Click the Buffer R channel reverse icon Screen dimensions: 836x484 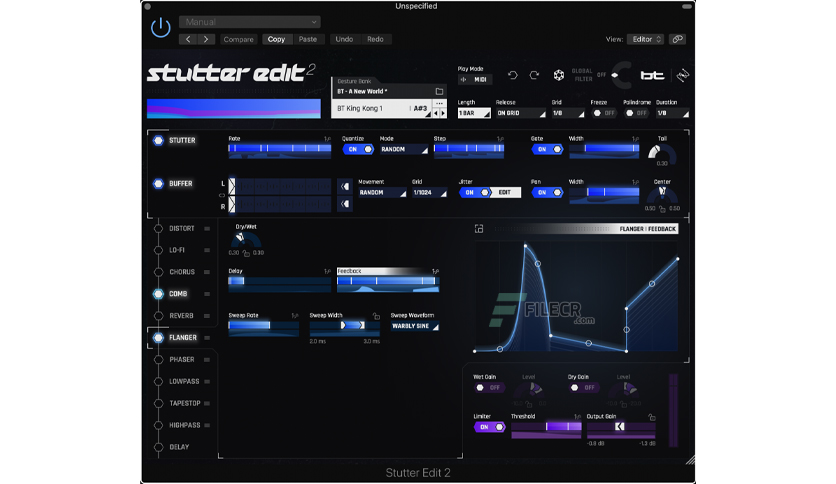[x=345, y=204]
